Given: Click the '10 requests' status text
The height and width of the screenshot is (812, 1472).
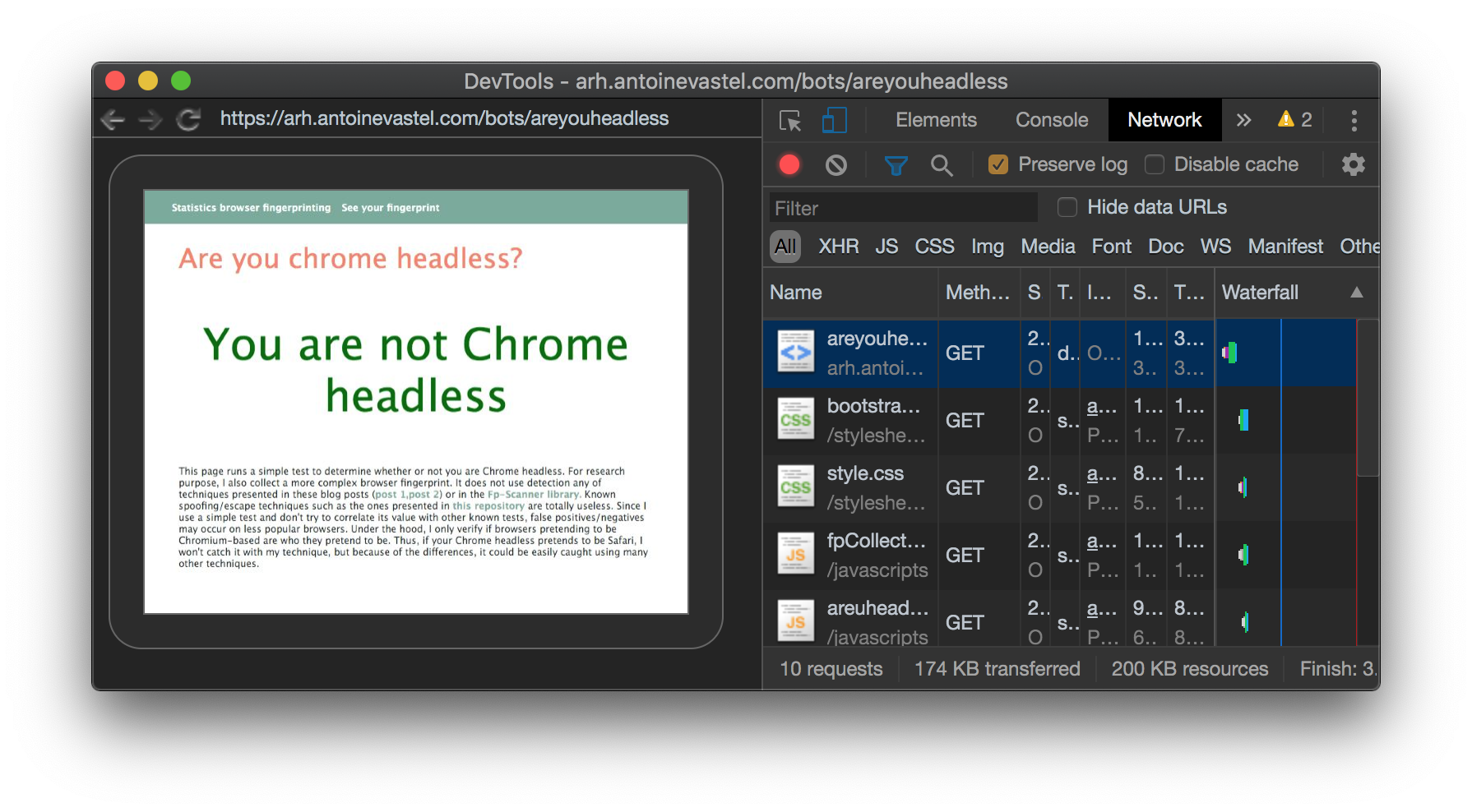Looking at the screenshot, I should [831, 669].
